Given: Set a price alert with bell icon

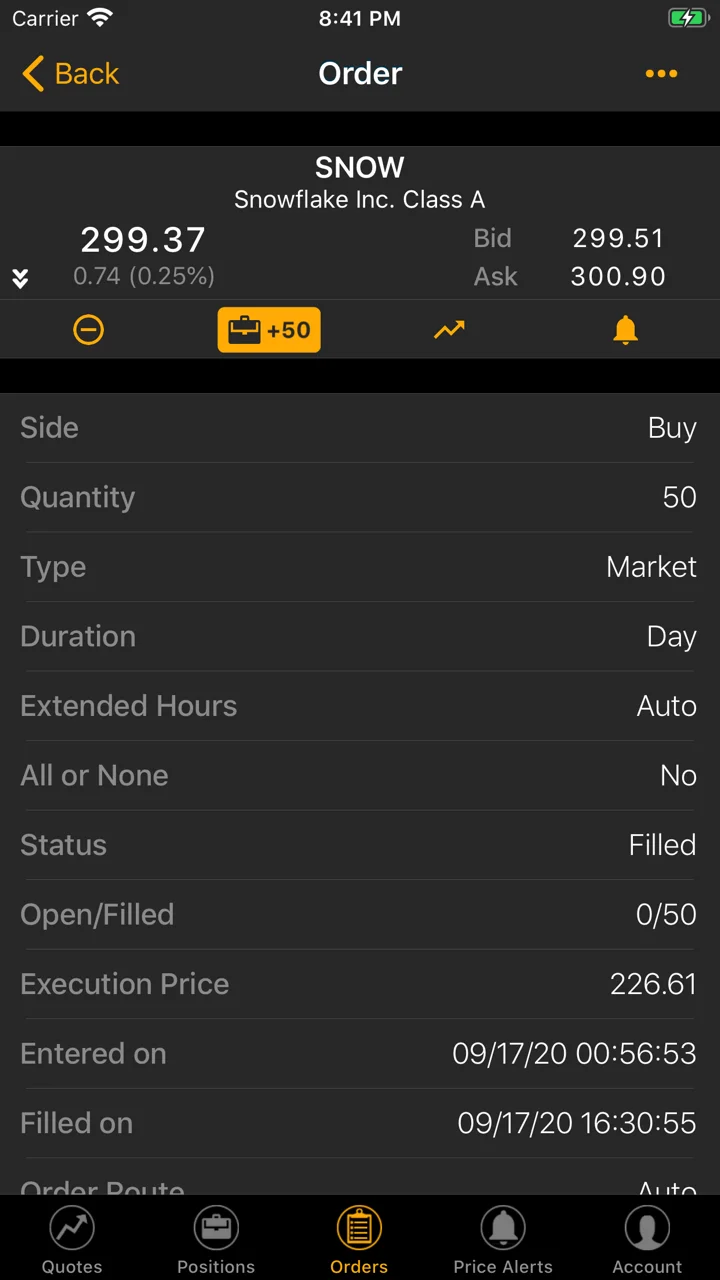Looking at the screenshot, I should pos(625,329).
